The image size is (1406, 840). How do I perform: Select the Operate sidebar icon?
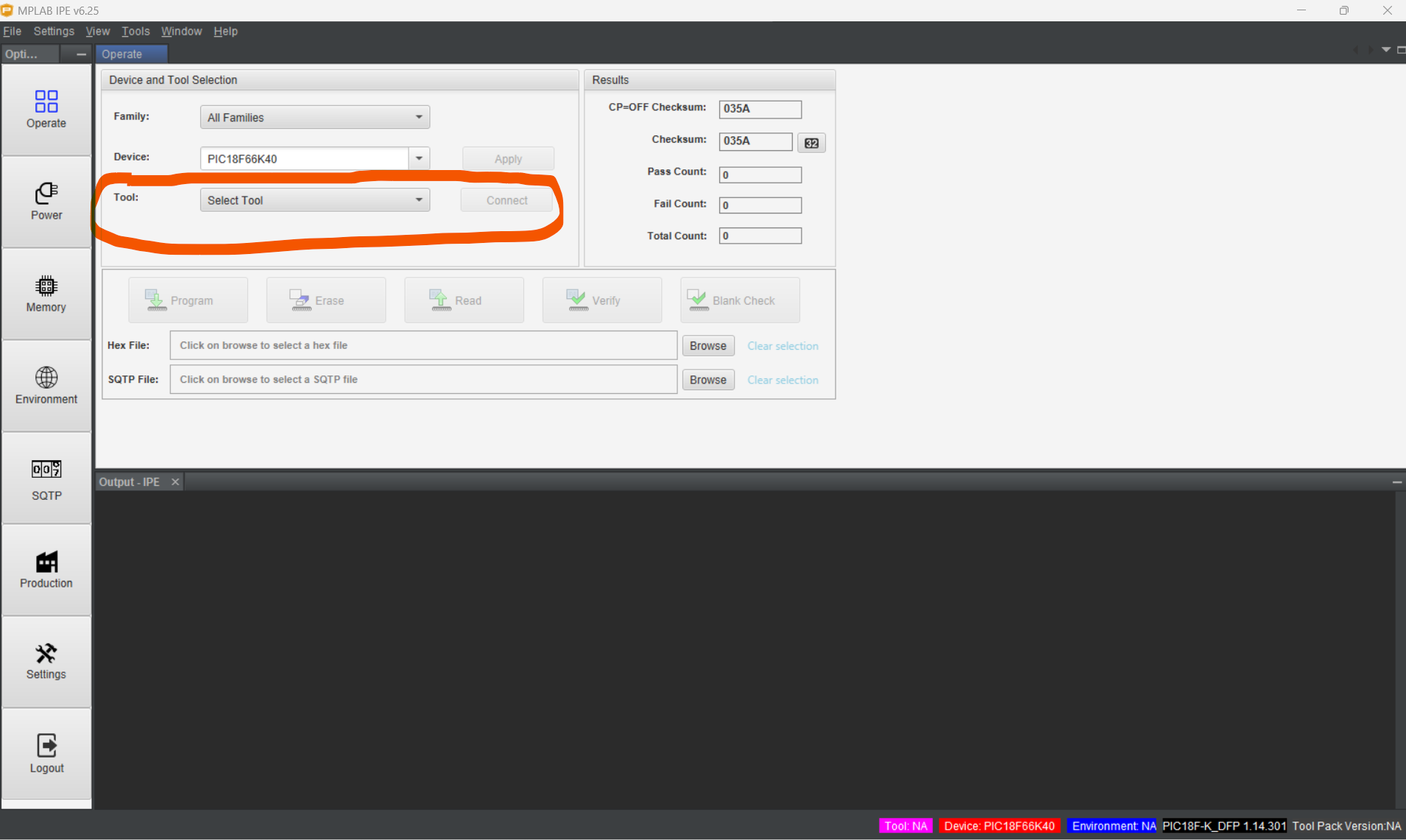coord(46,110)
